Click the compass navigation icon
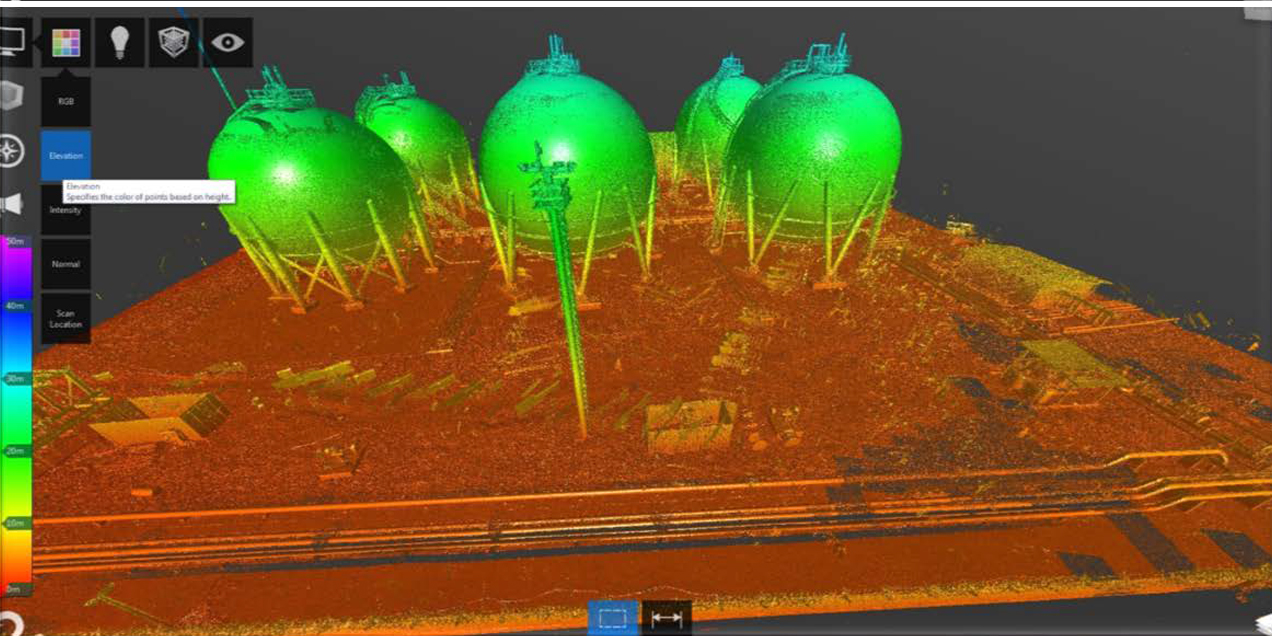The height and width of the screenshot is (636, 1272). tap(11, 152)
